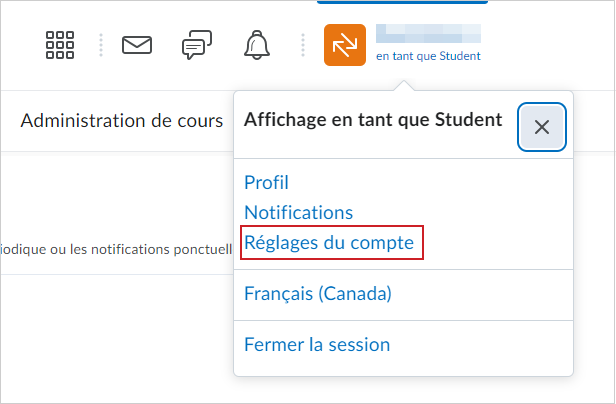Image resolution: width=616 pixels, height=404 pixels.
Task: Open the Profil link
Action: click(266, 182)
